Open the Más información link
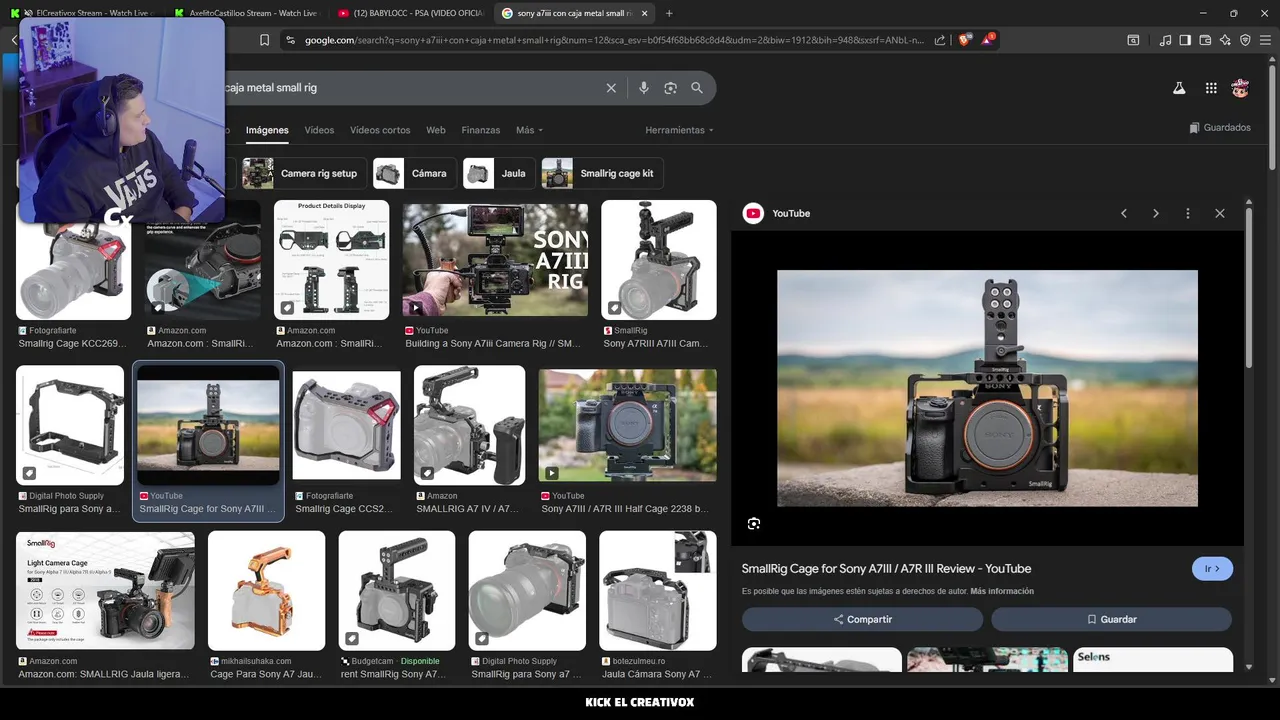 1002,591
